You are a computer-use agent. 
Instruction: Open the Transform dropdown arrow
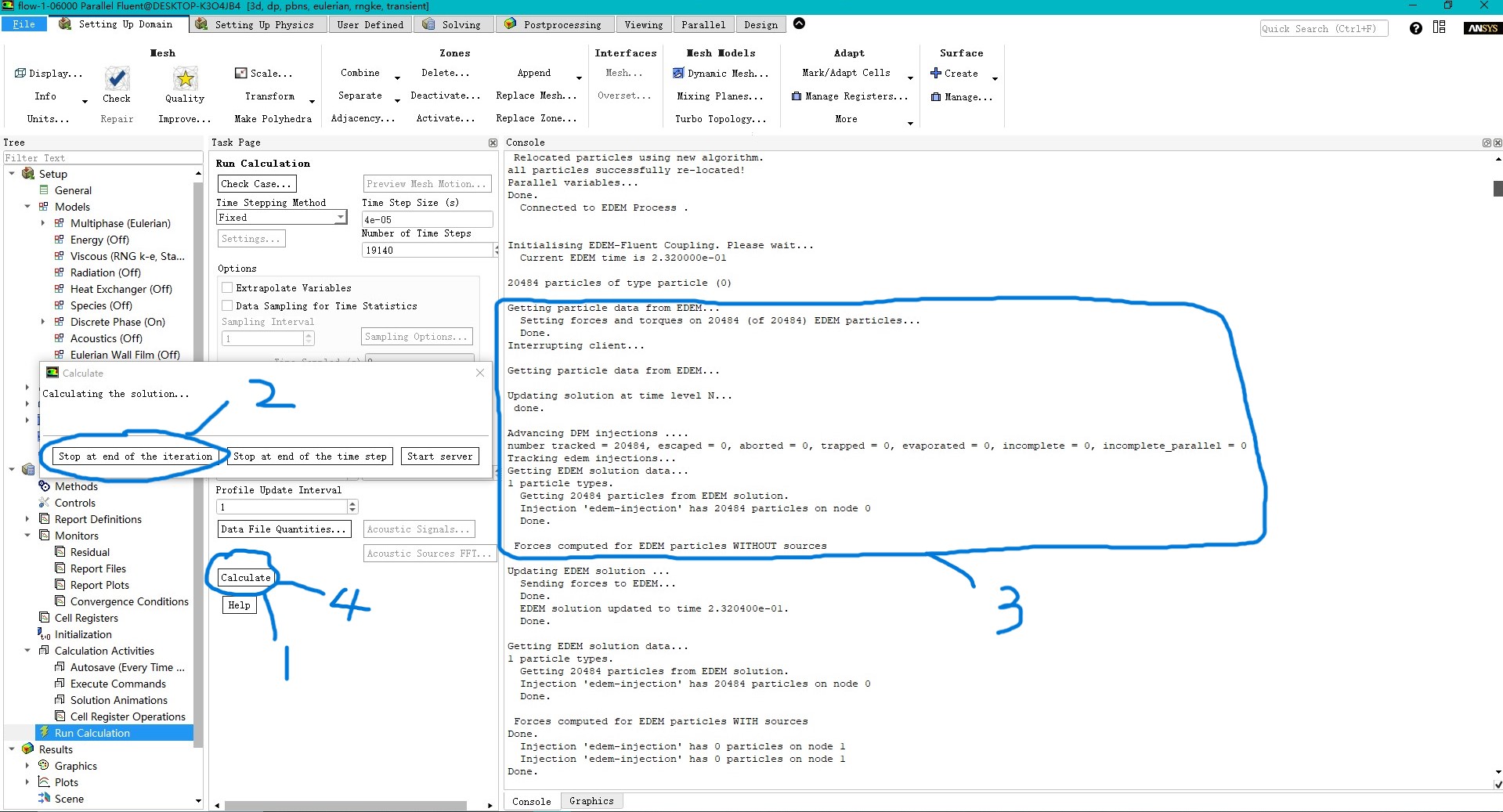(312, 102)
